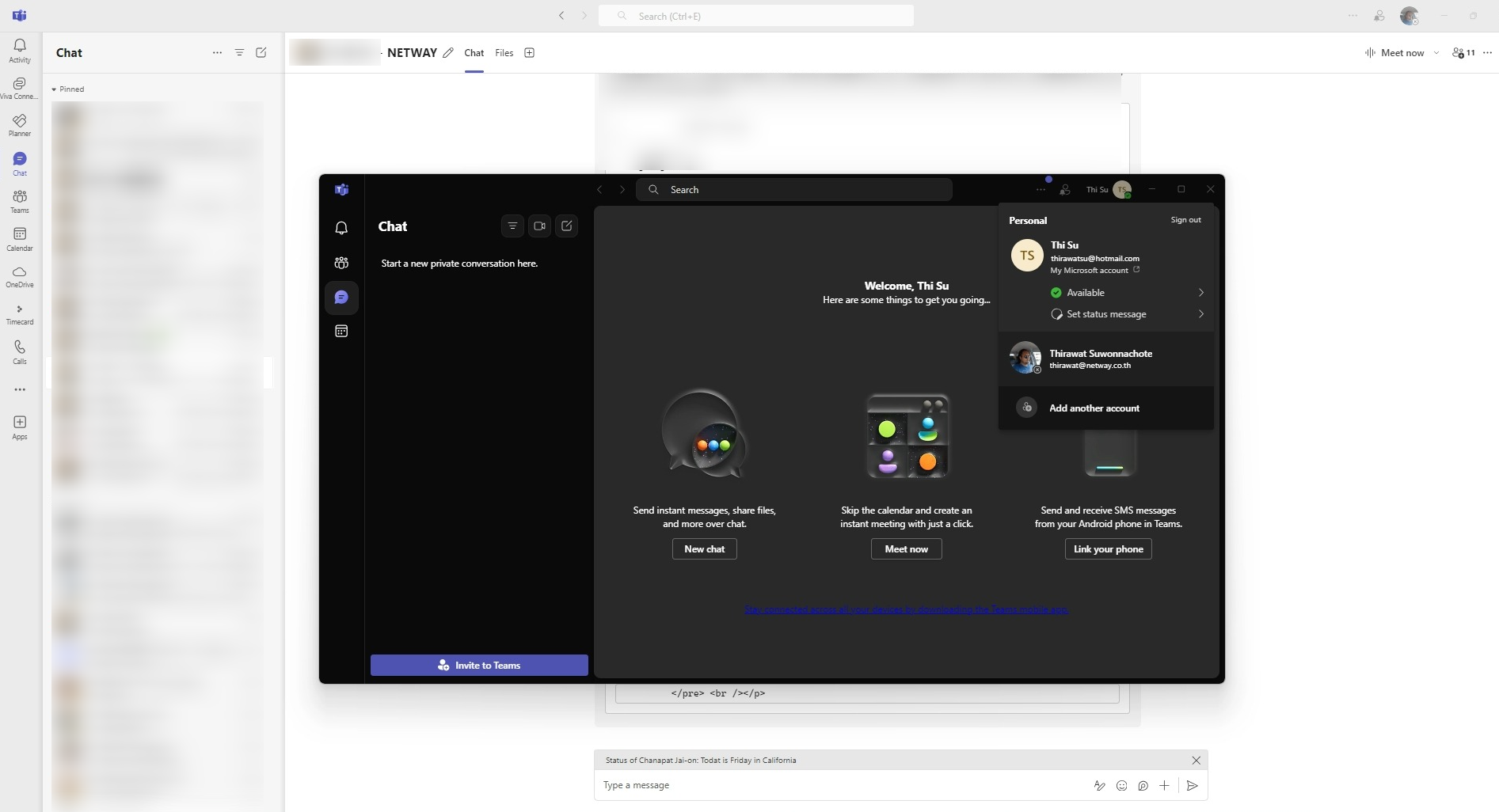Open Planner in the left sidebar

[20, 125]
